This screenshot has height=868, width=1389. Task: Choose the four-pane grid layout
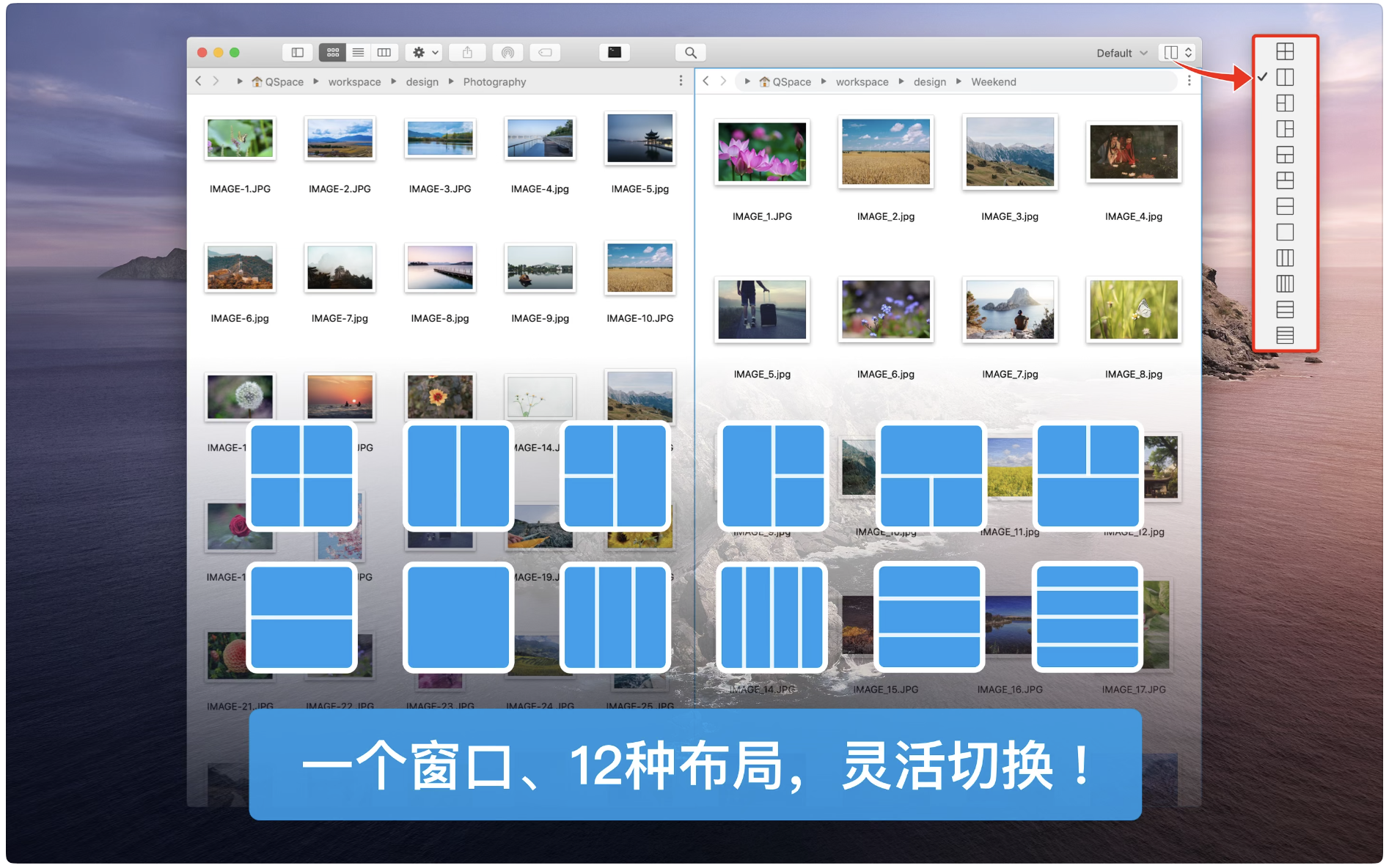click(1285, 51)
